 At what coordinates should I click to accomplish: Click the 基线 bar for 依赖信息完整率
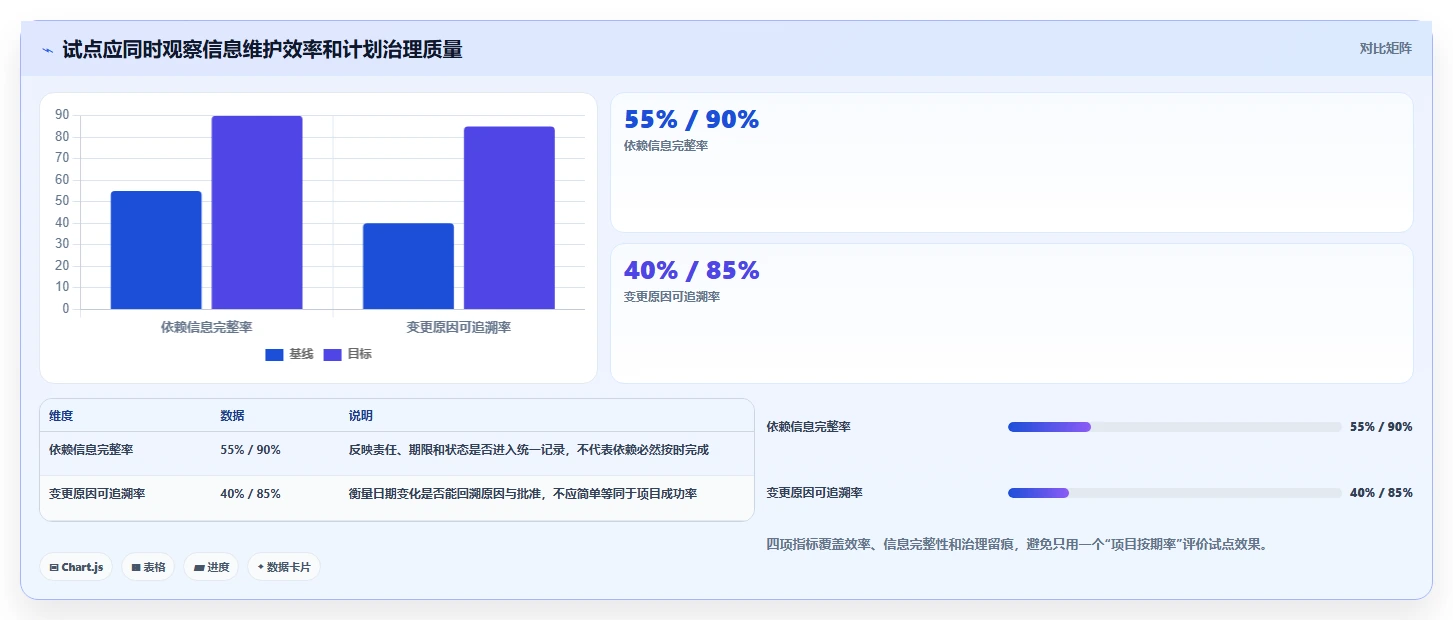(156, 250)
